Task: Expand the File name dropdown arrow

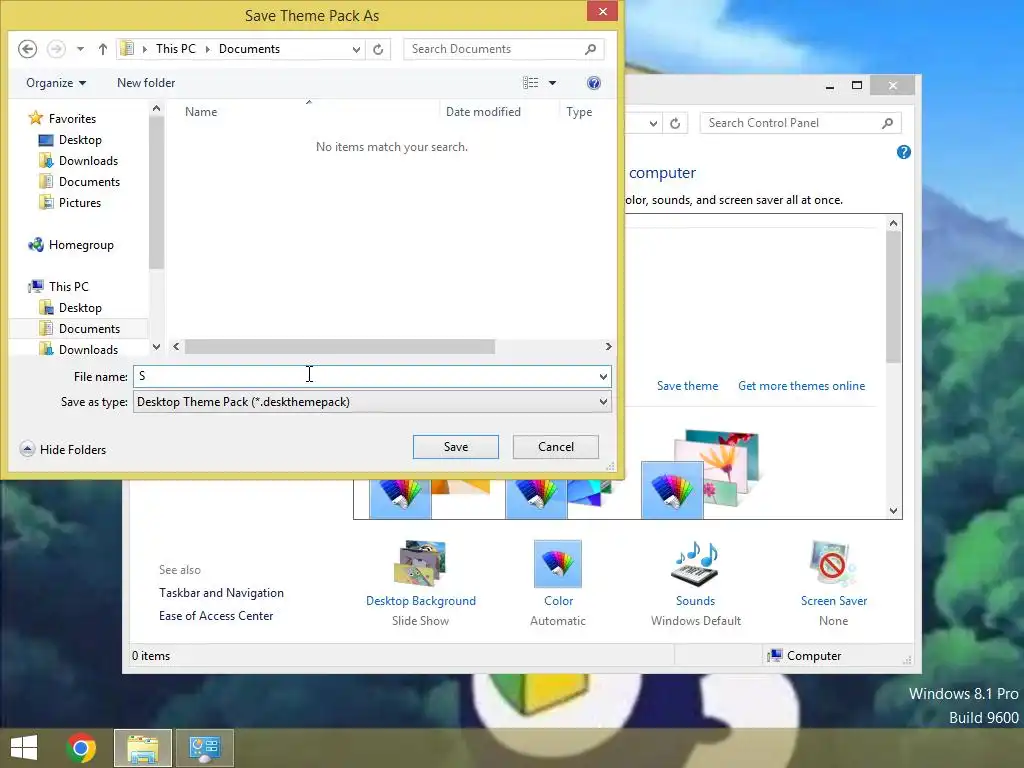Action: coord(603,376)
